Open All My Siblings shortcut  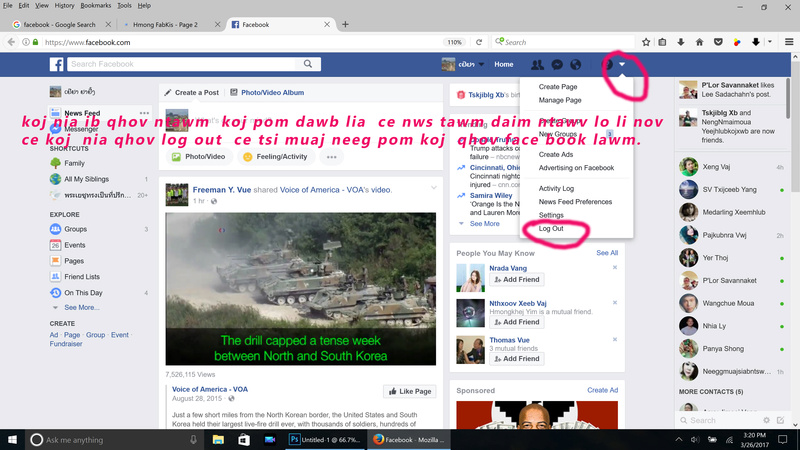point(86,179)
